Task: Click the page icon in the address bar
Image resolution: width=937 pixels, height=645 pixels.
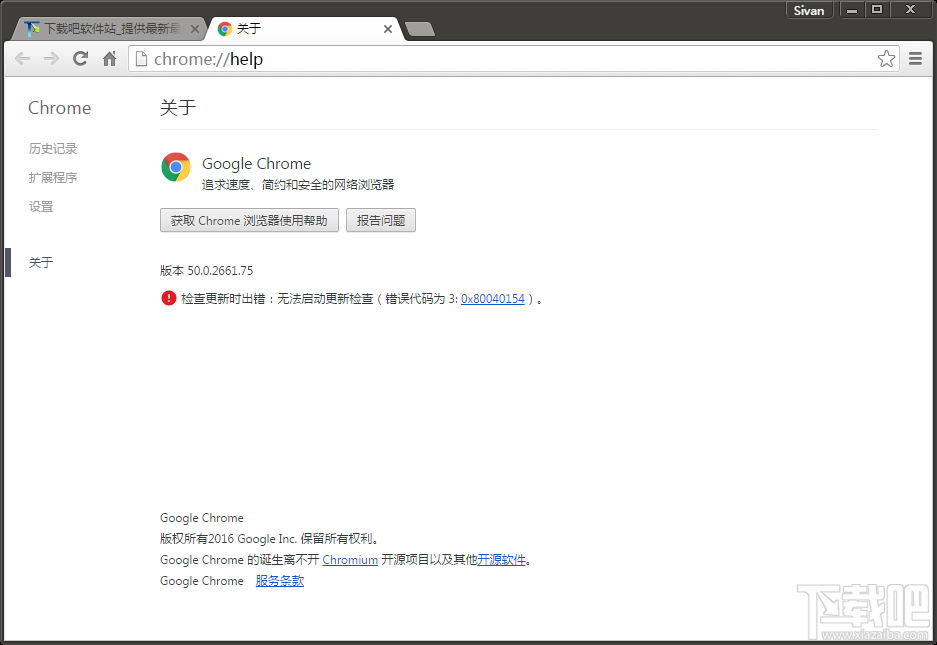Action: (141, 59)
